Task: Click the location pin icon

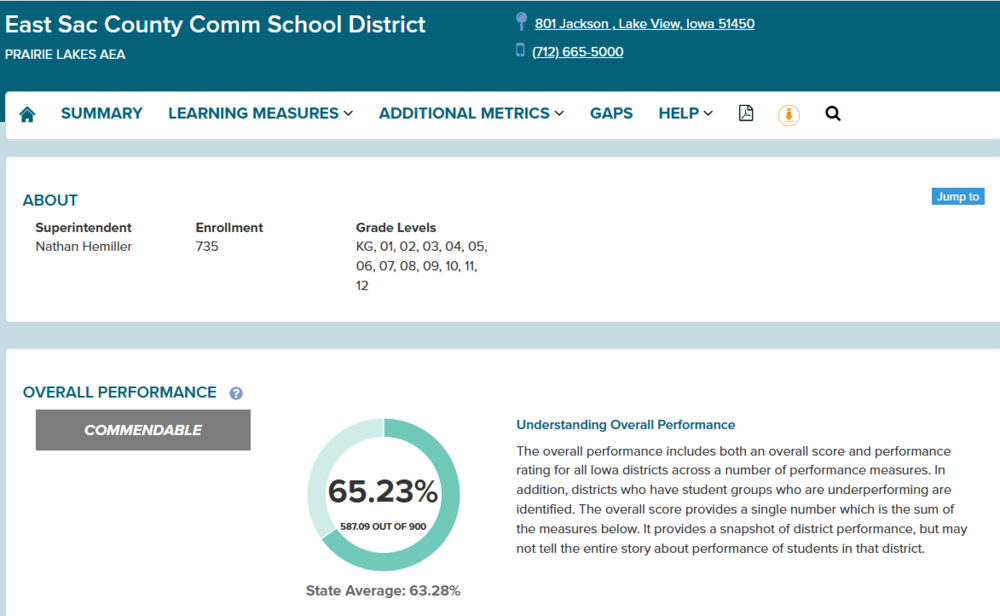Action: [521, 22]
